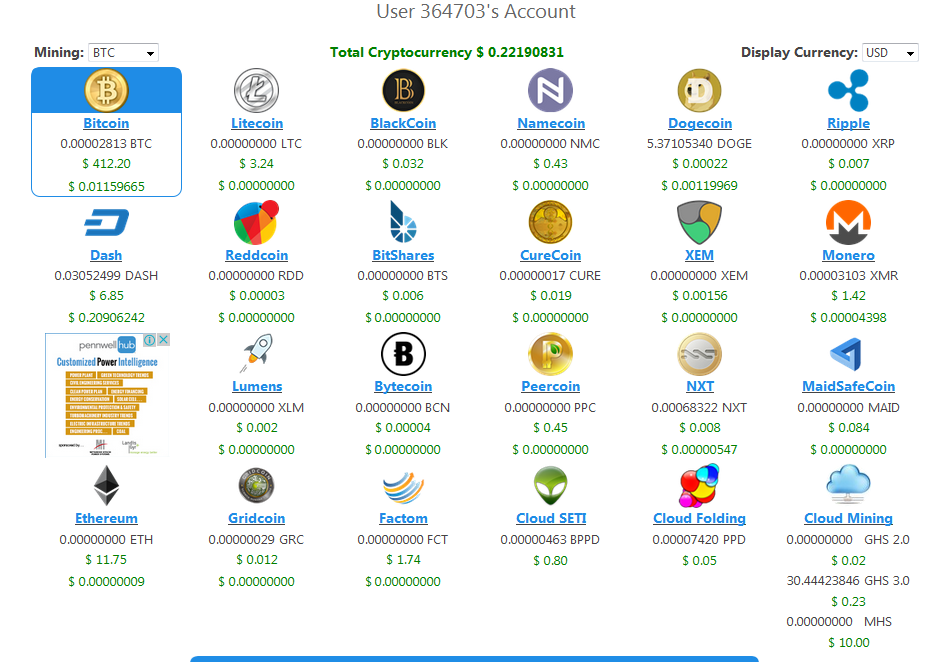Screen dimensions: 946x662
Task: Click the Dogecoin coin icon
Action: [x=699, y=91]
